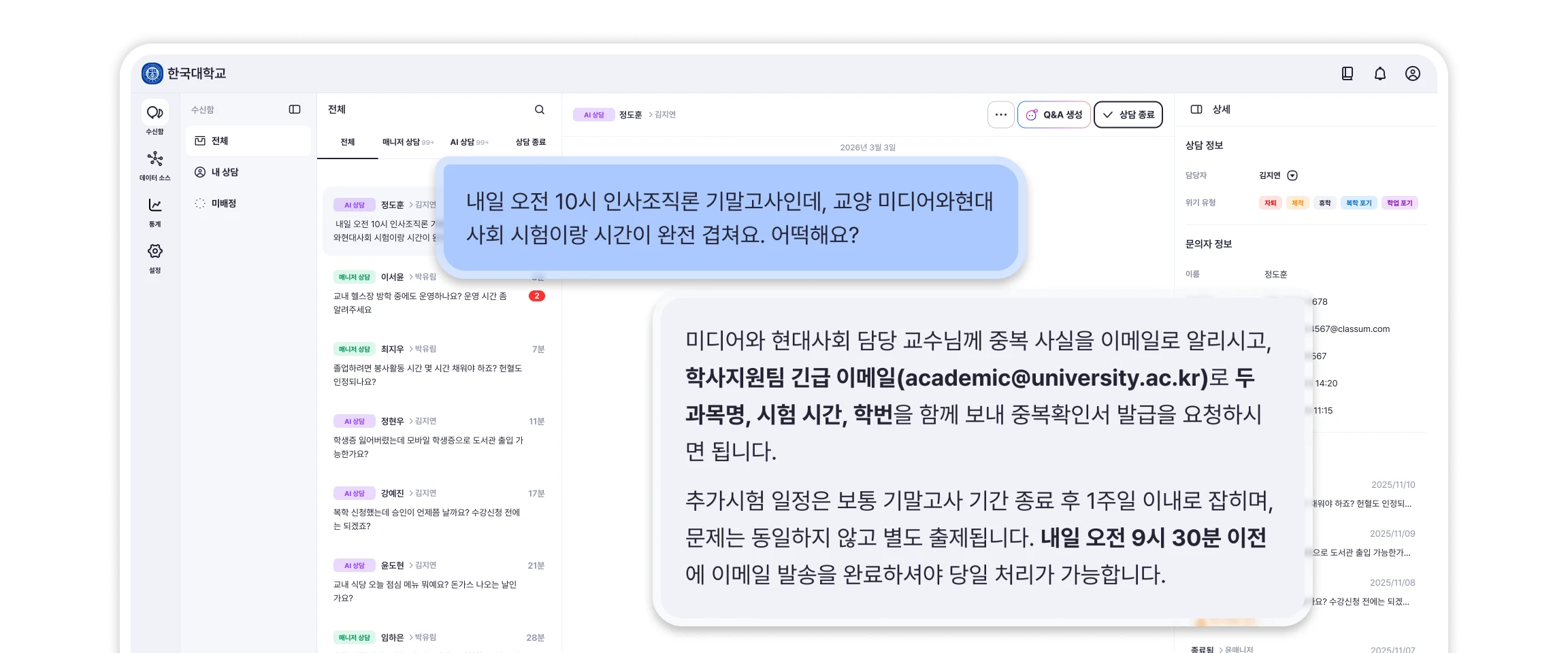Viewport: 1568px width, 653px height.
Task: Select the 학업 포기 risk type tag
Action: 1400,203
